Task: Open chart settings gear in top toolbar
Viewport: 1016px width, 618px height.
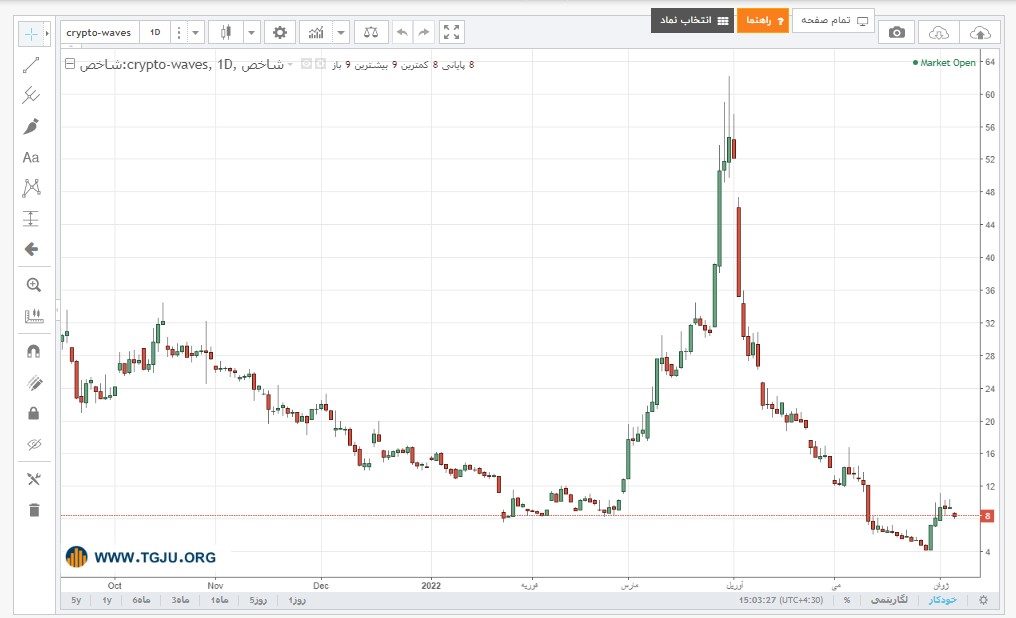Action: point(280,32)
